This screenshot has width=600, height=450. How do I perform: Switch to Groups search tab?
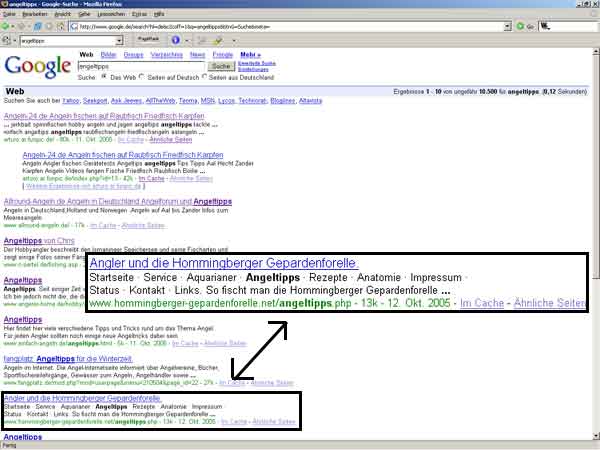(x=133, y=55)
